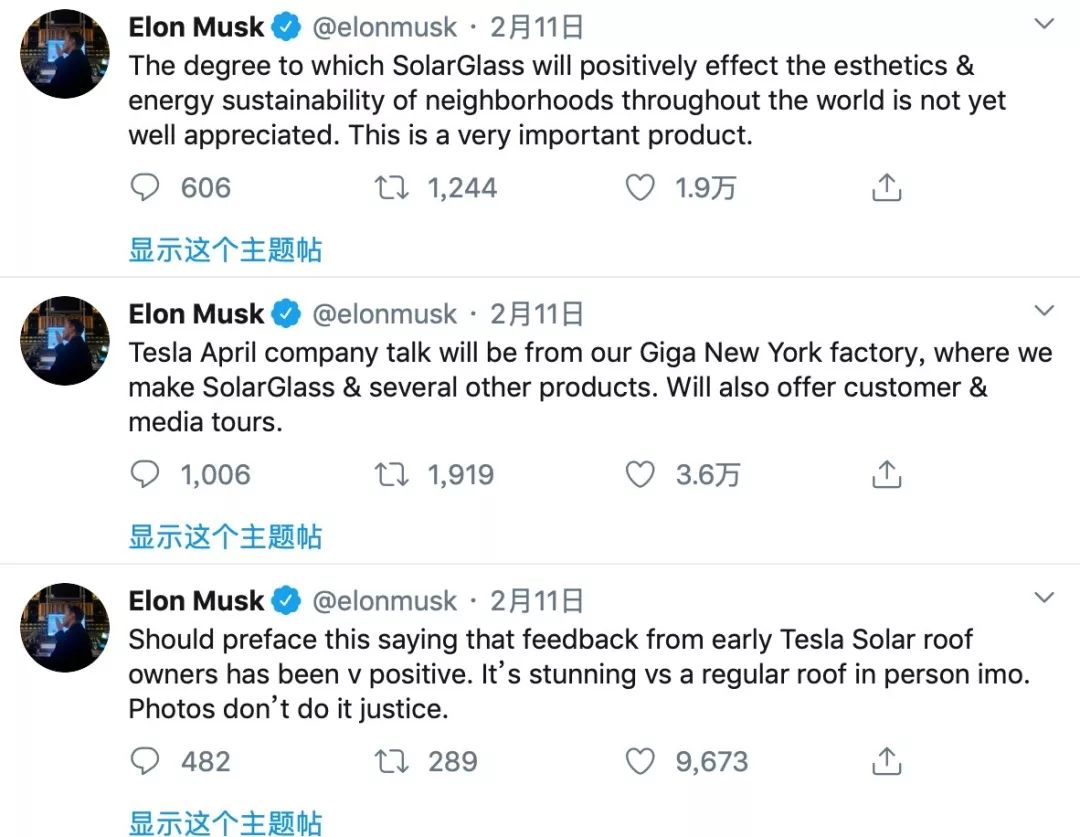
Task: Open dropdown chevron on Solar roof feedback tweet
Action: (x=1044, y=598)
